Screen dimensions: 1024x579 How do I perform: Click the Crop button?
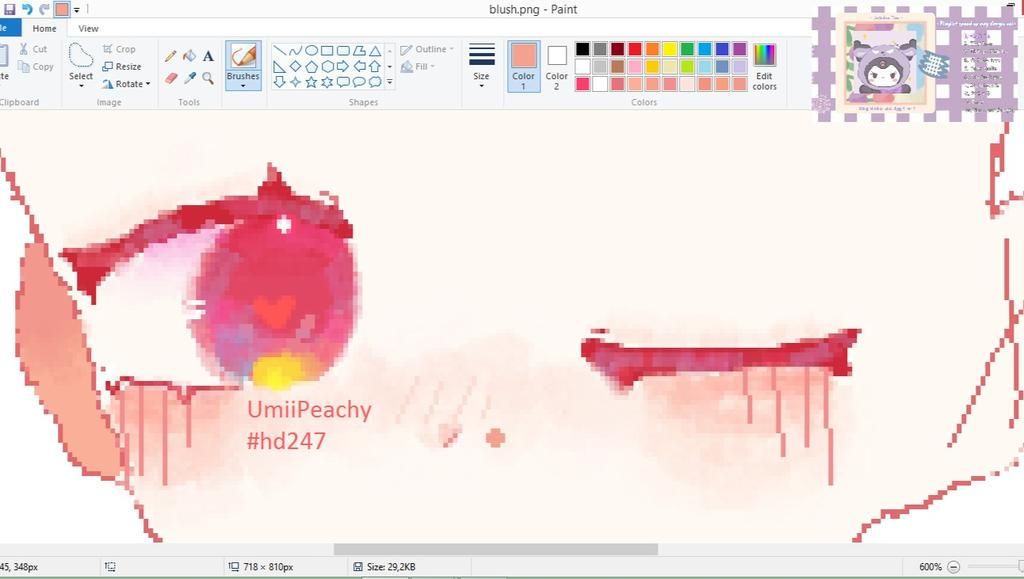pos(119,49)
